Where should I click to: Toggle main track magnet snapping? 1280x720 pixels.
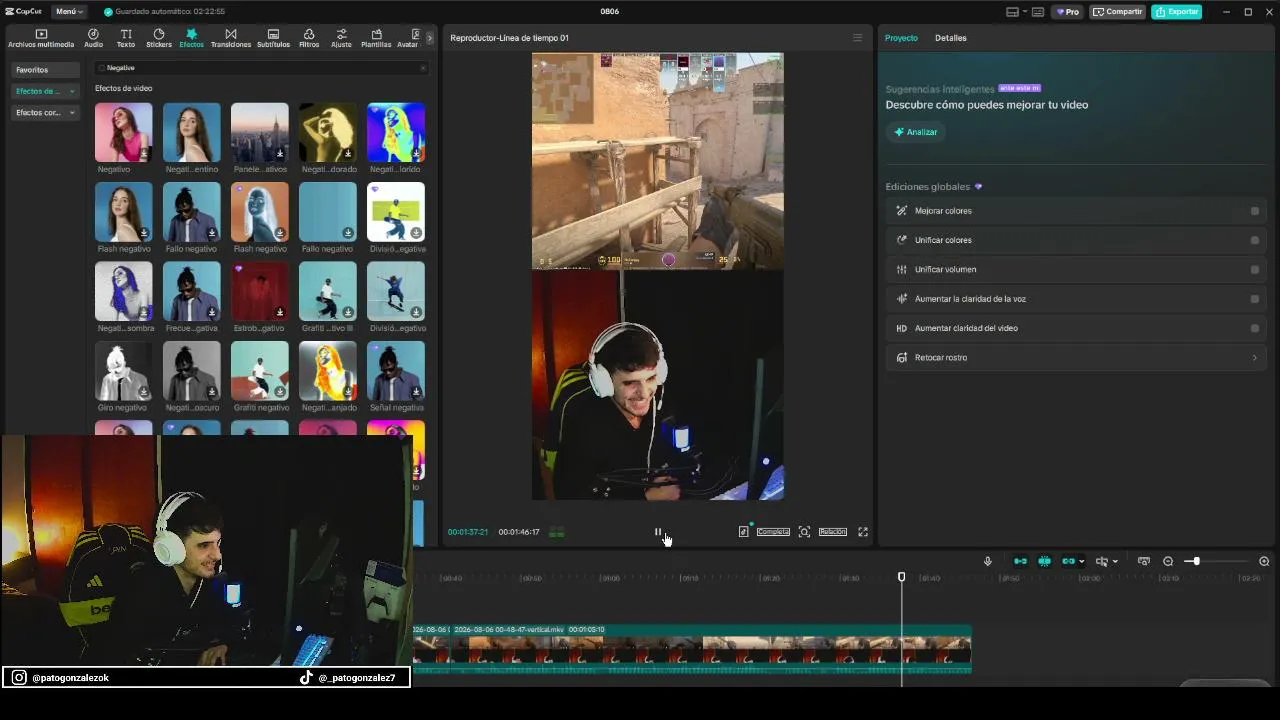tap(1020, 561)
